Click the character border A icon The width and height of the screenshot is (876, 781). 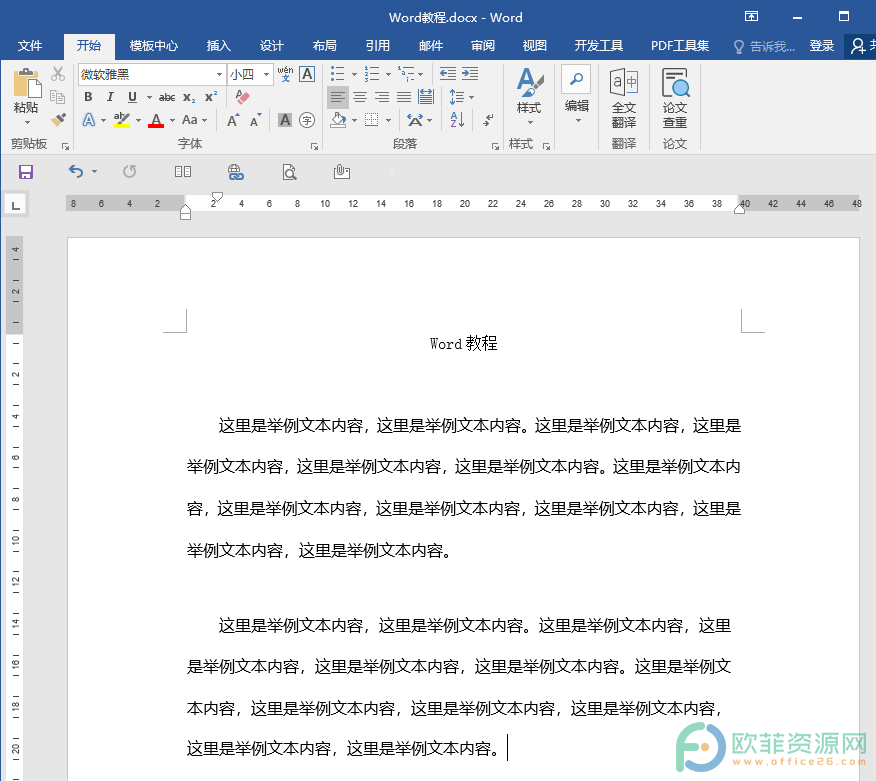tap(307, 74)
